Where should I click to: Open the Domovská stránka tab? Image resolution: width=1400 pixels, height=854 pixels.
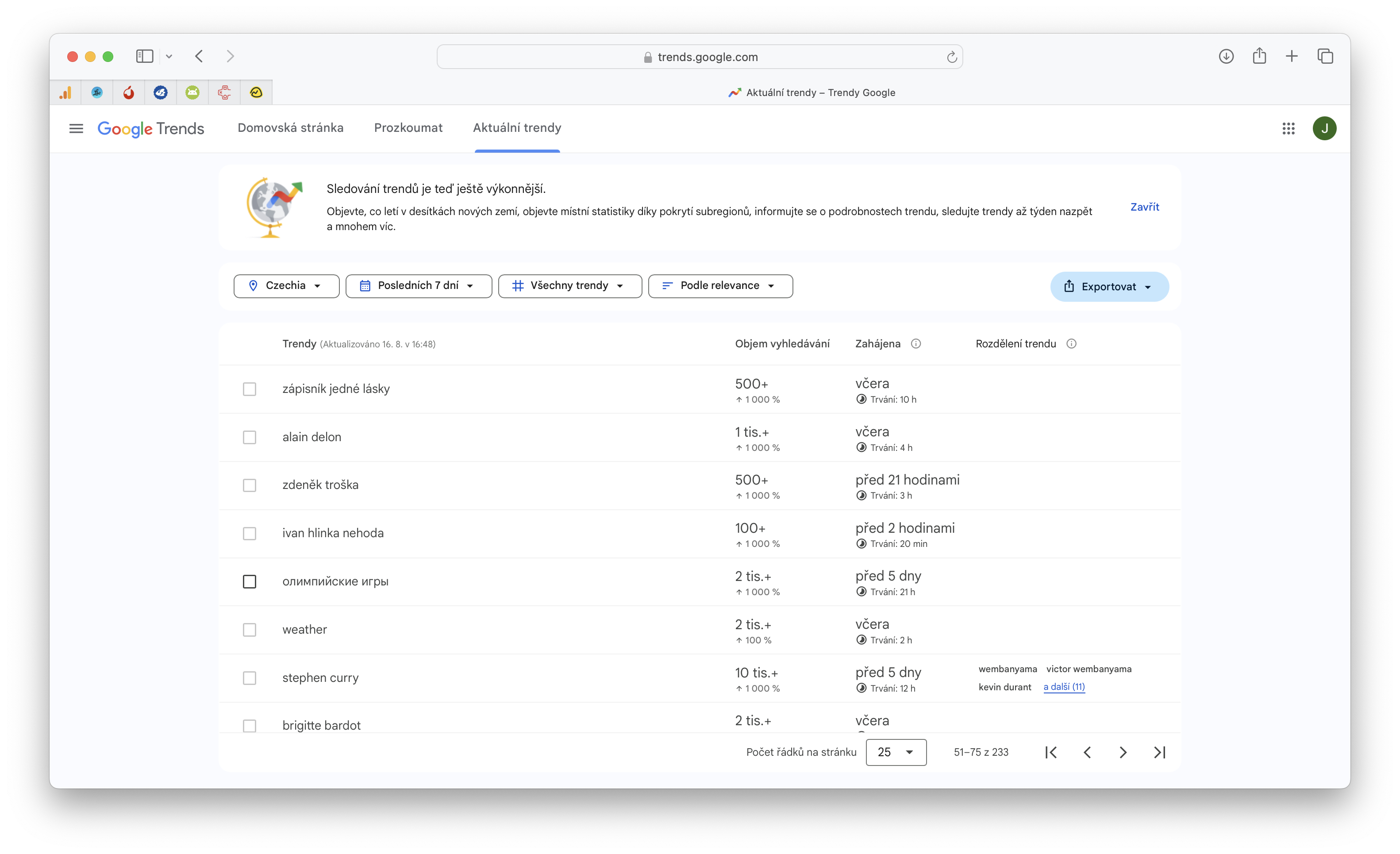290,128
